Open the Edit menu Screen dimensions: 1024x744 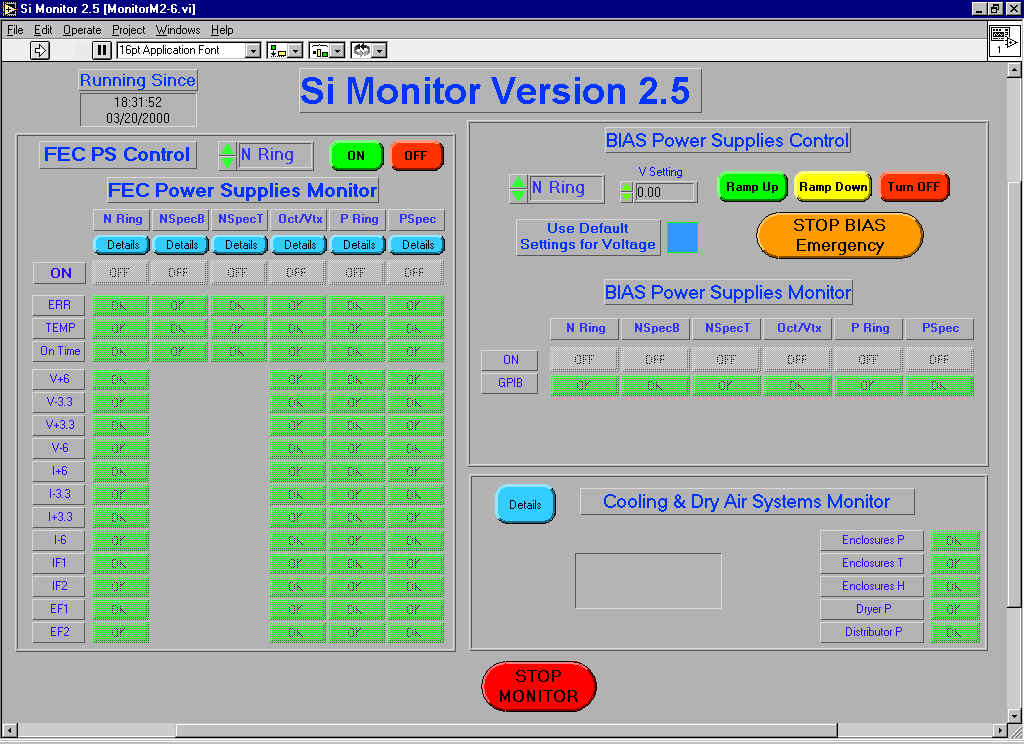click(43, 30)
